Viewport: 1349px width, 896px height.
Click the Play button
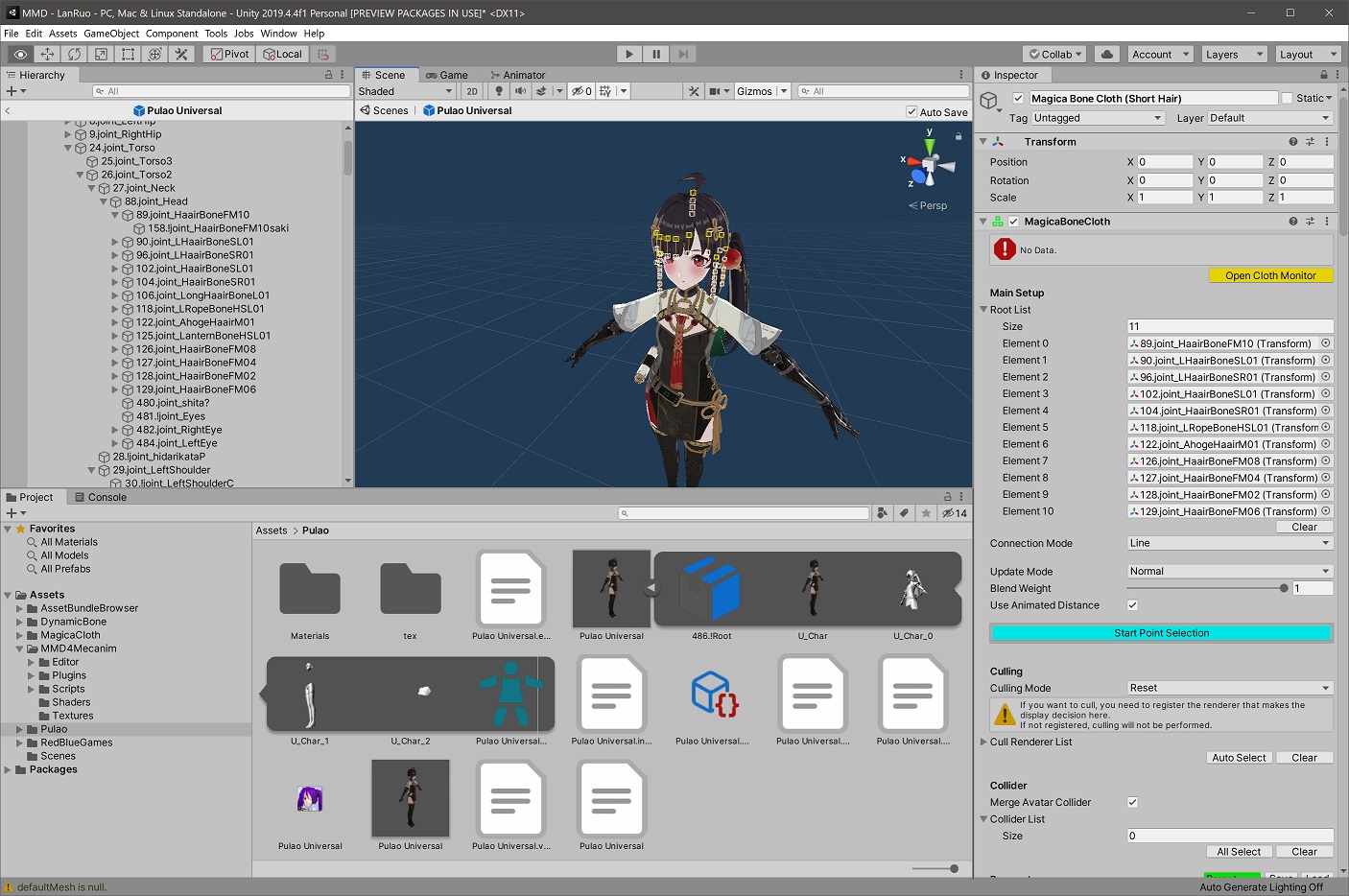[629, 54]
